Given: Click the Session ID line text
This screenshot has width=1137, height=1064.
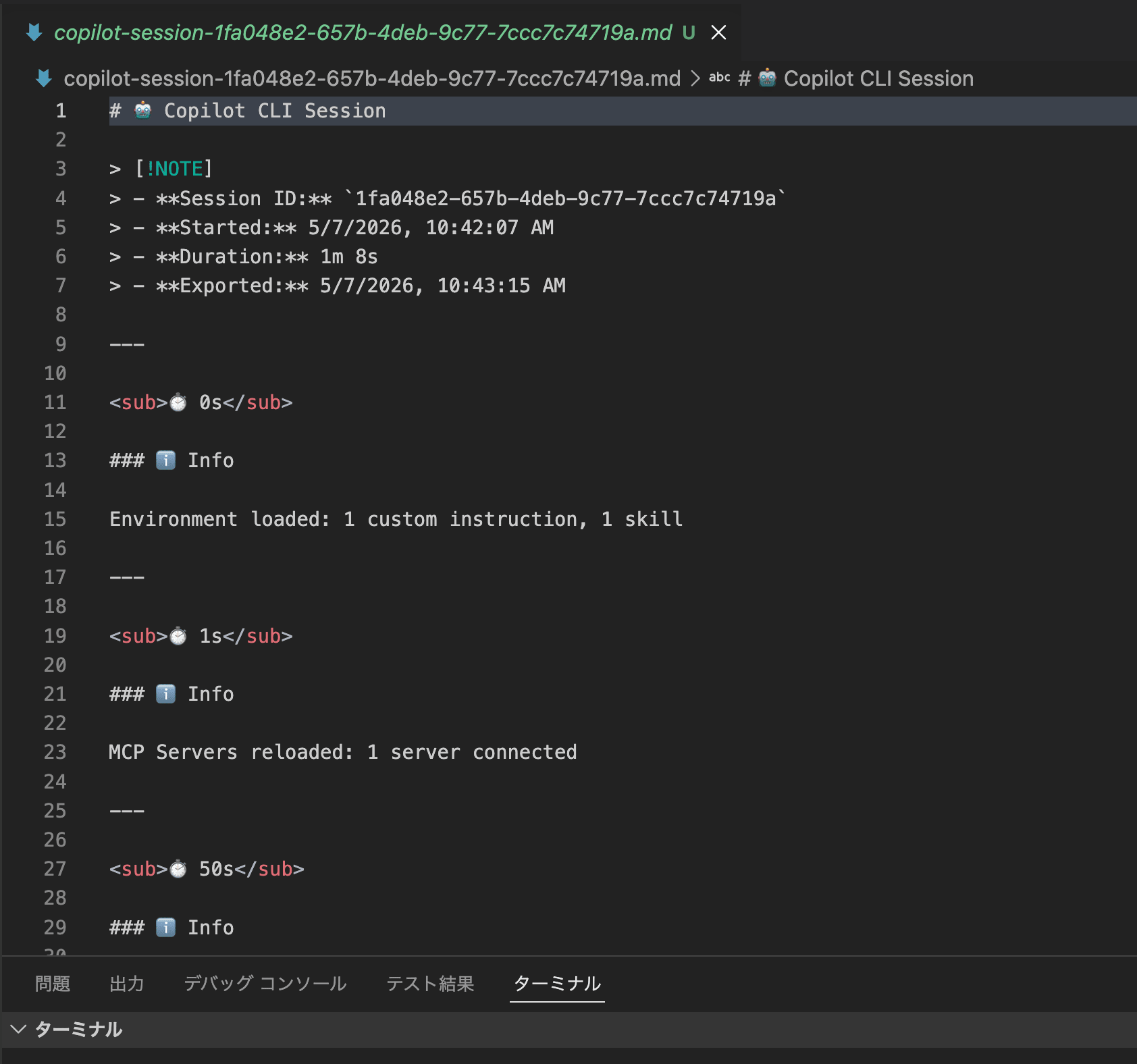Looking at the screenshot, I should coord(448,198).
